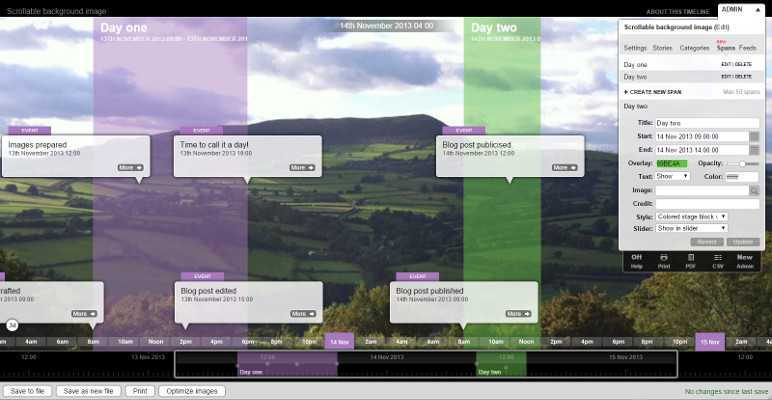The height and width of the screenshot is (400, 772).
Task: Open More on Blog post publicised
Action: [x=565, y=167]
